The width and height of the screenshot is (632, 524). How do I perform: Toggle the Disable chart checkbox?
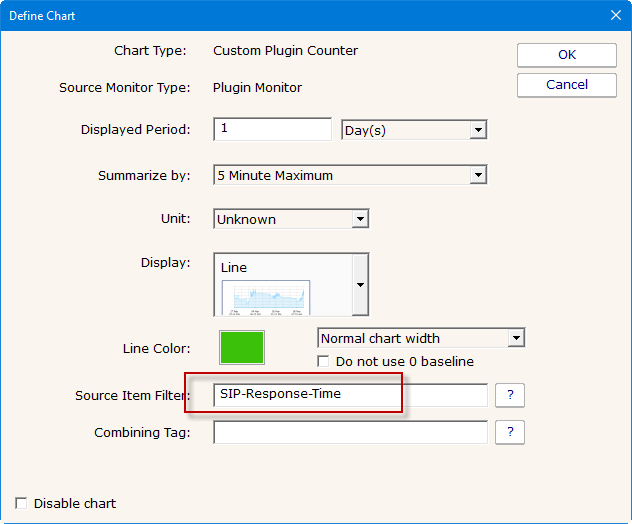(21, 503)
